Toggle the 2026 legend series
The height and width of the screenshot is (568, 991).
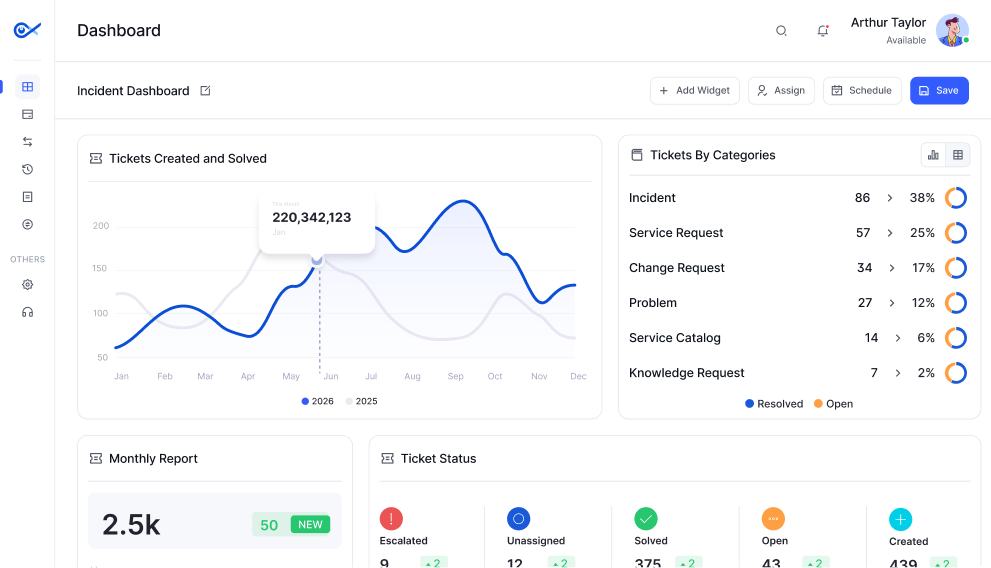pyautogui.click(x=317, y=401)
